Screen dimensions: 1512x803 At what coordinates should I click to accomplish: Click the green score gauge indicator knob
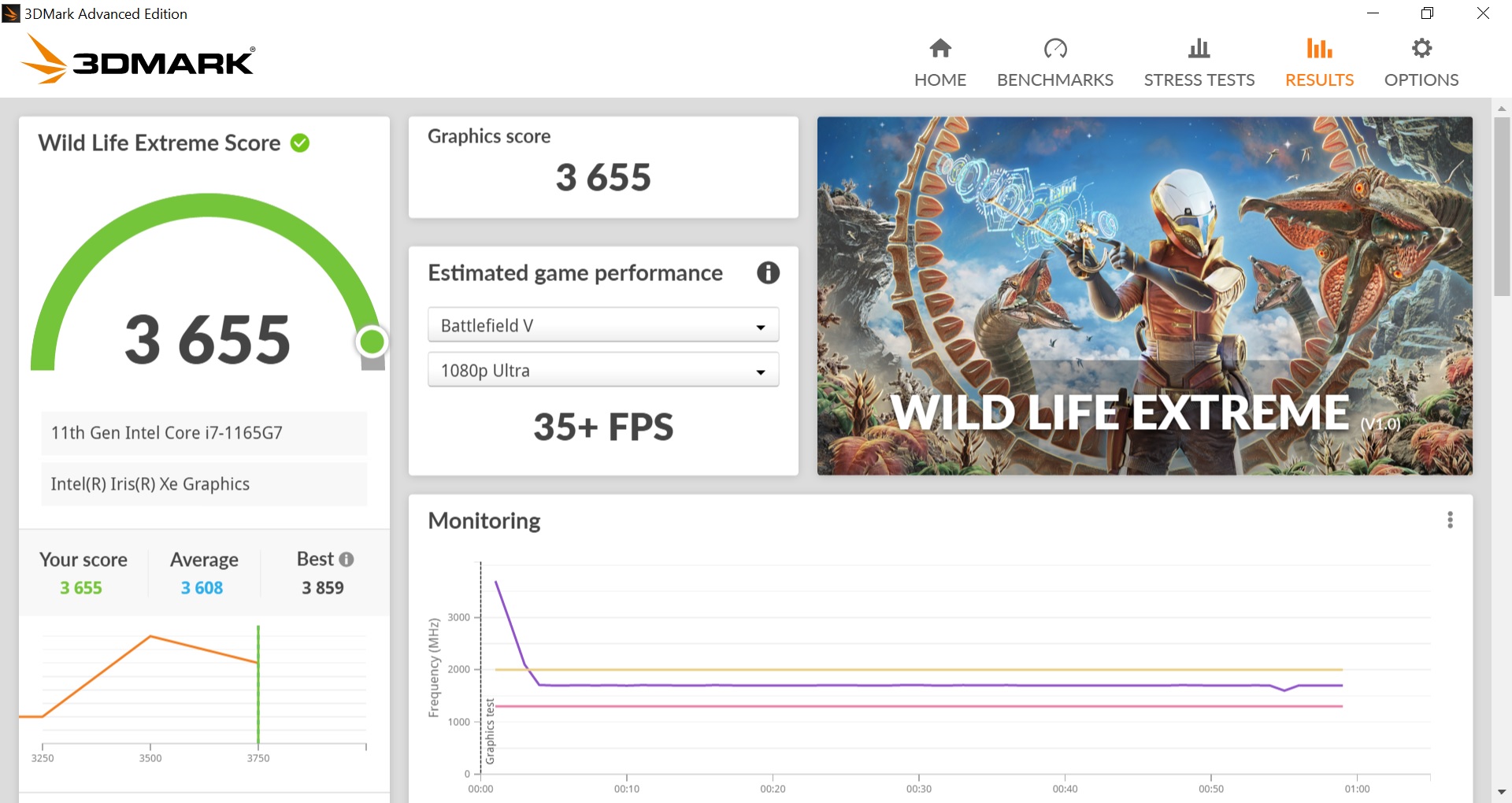[x=372, y=342]
